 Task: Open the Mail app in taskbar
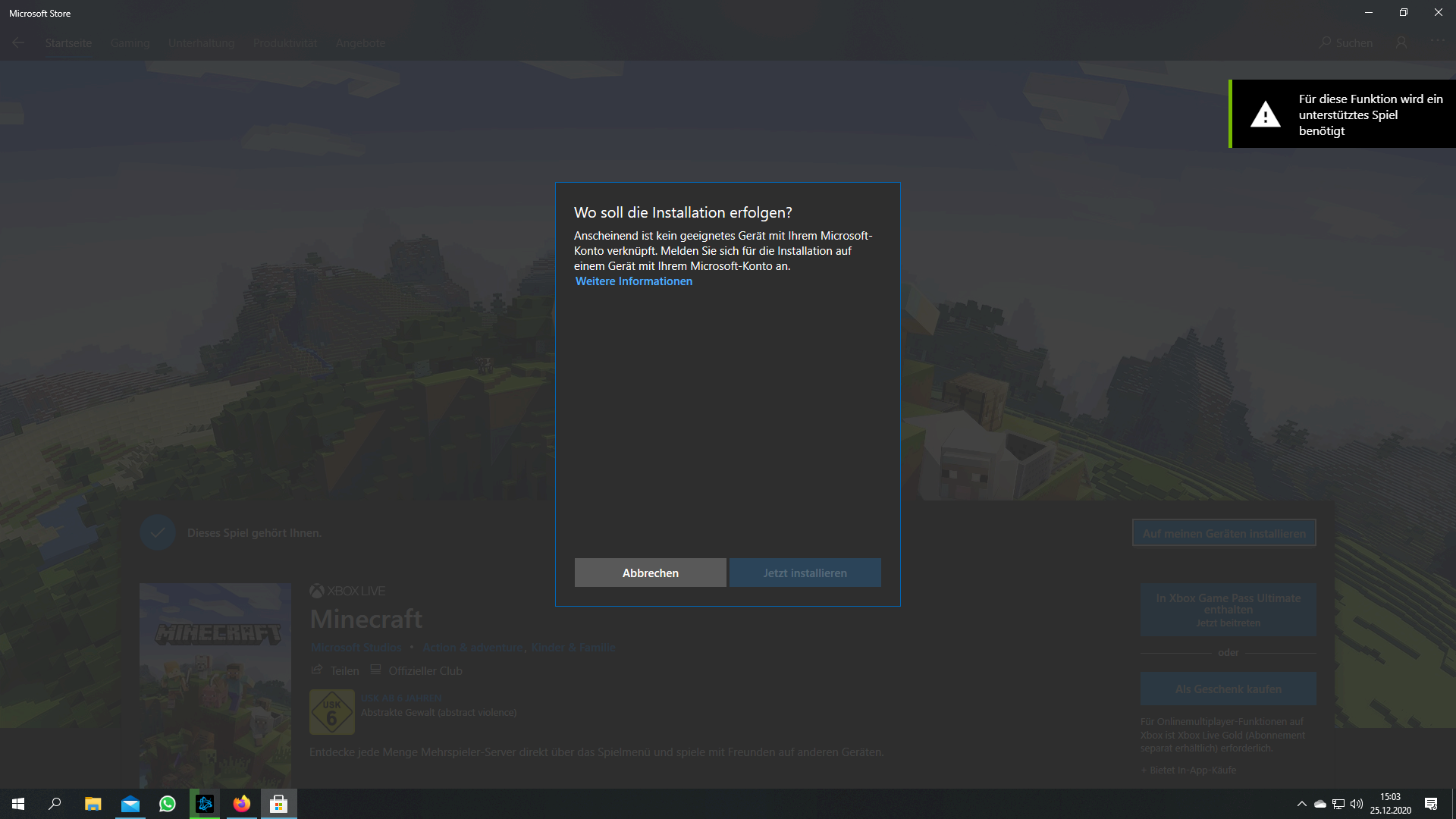pos(130,804)
